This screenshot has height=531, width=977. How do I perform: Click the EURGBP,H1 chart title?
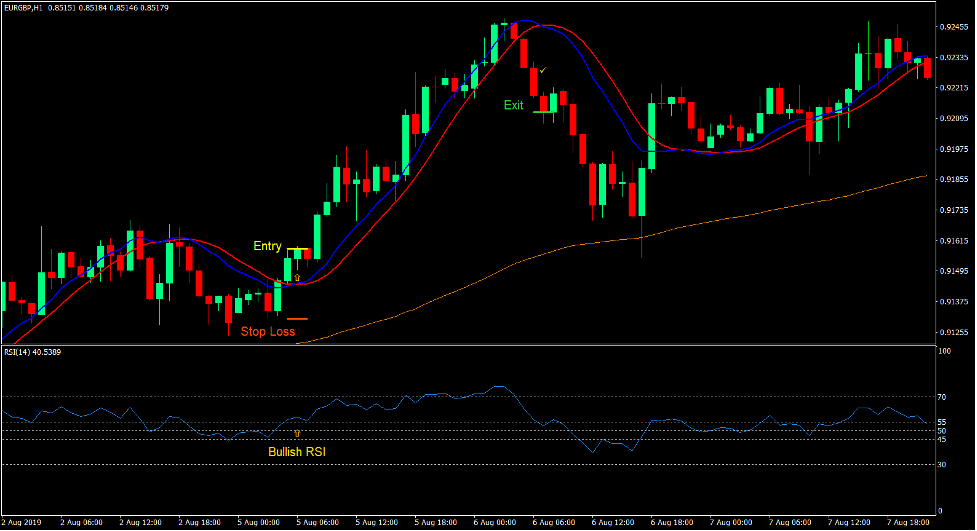click(31, 8)
